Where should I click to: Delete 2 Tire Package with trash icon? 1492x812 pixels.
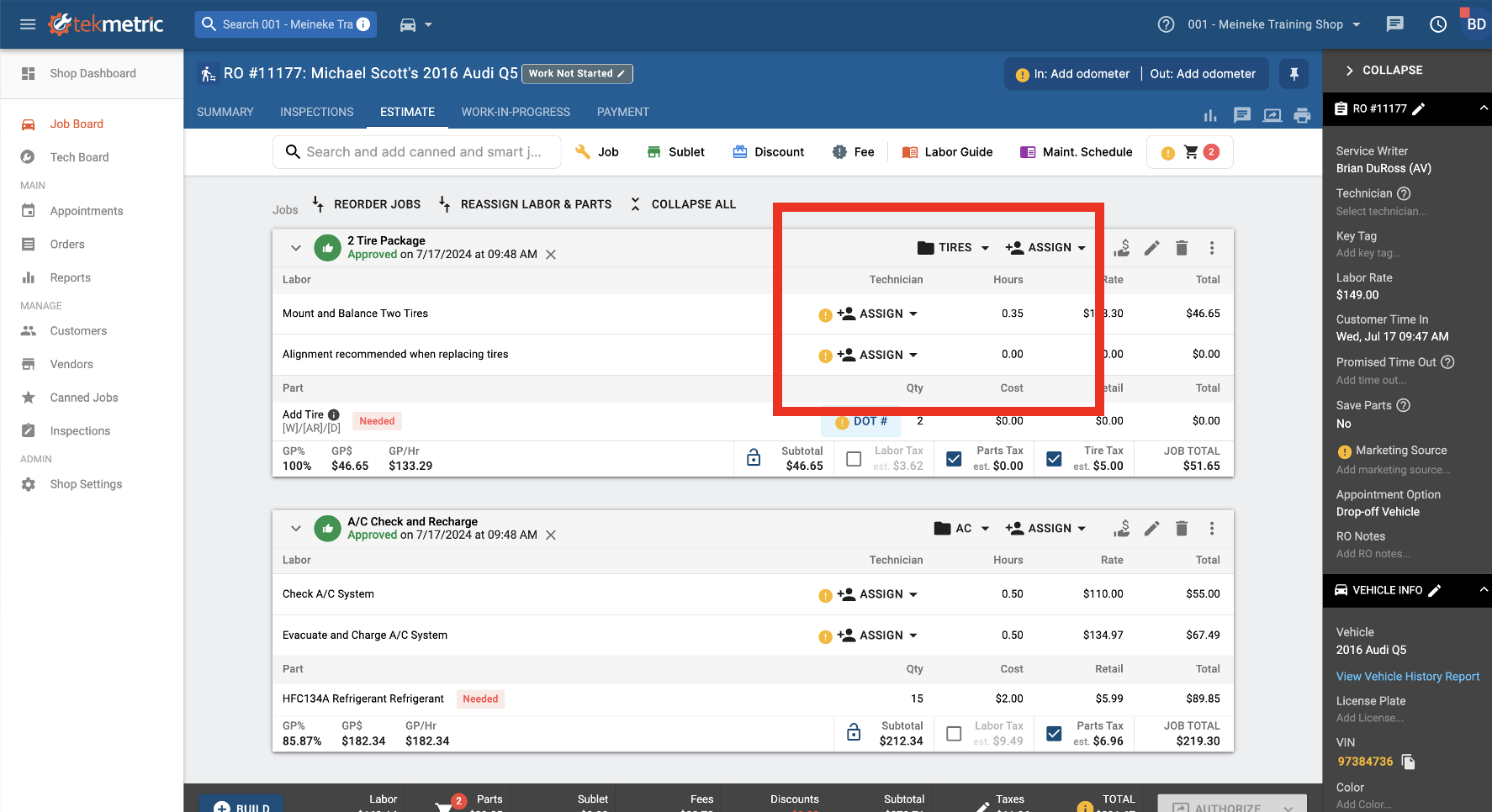(1182, 247)
